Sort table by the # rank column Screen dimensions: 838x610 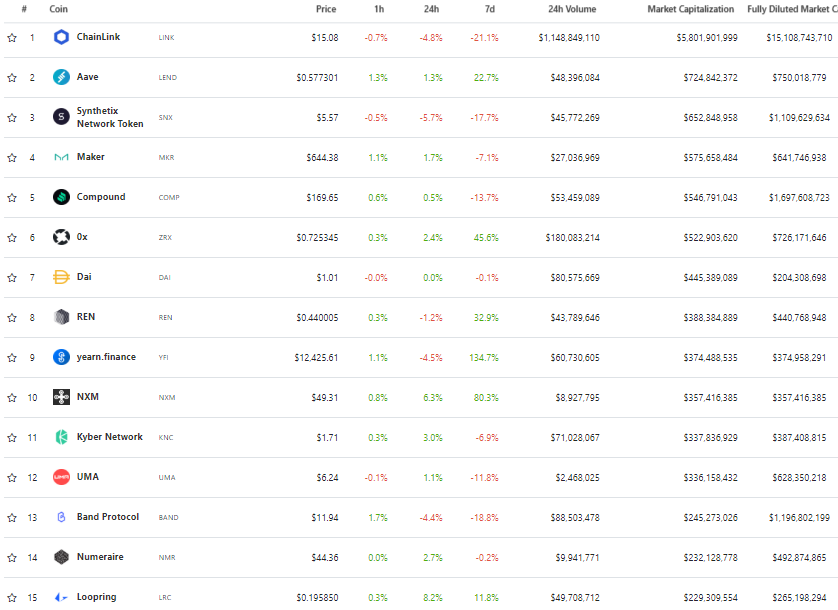point(24,9)
